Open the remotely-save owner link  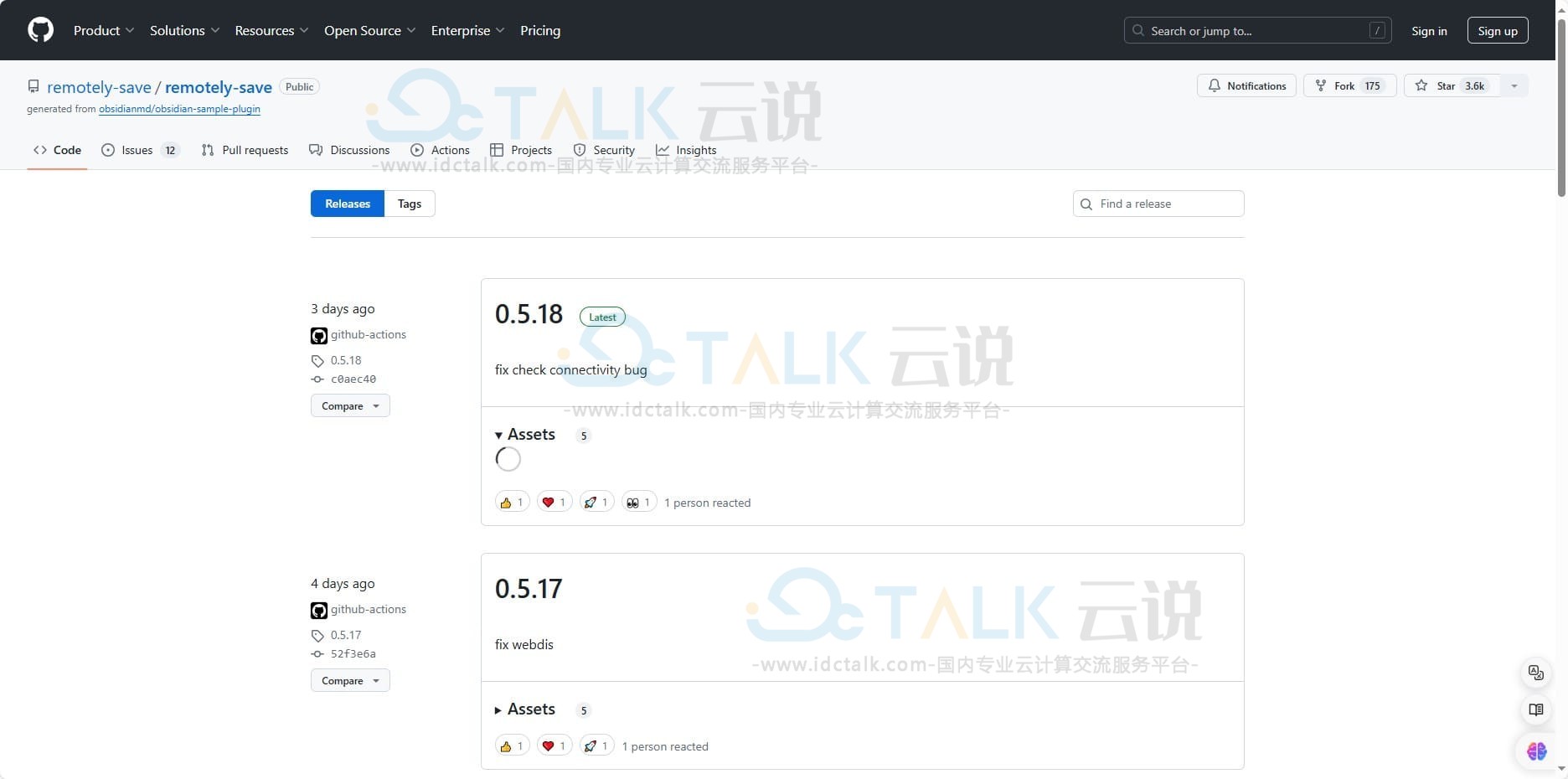coord(99,87)
